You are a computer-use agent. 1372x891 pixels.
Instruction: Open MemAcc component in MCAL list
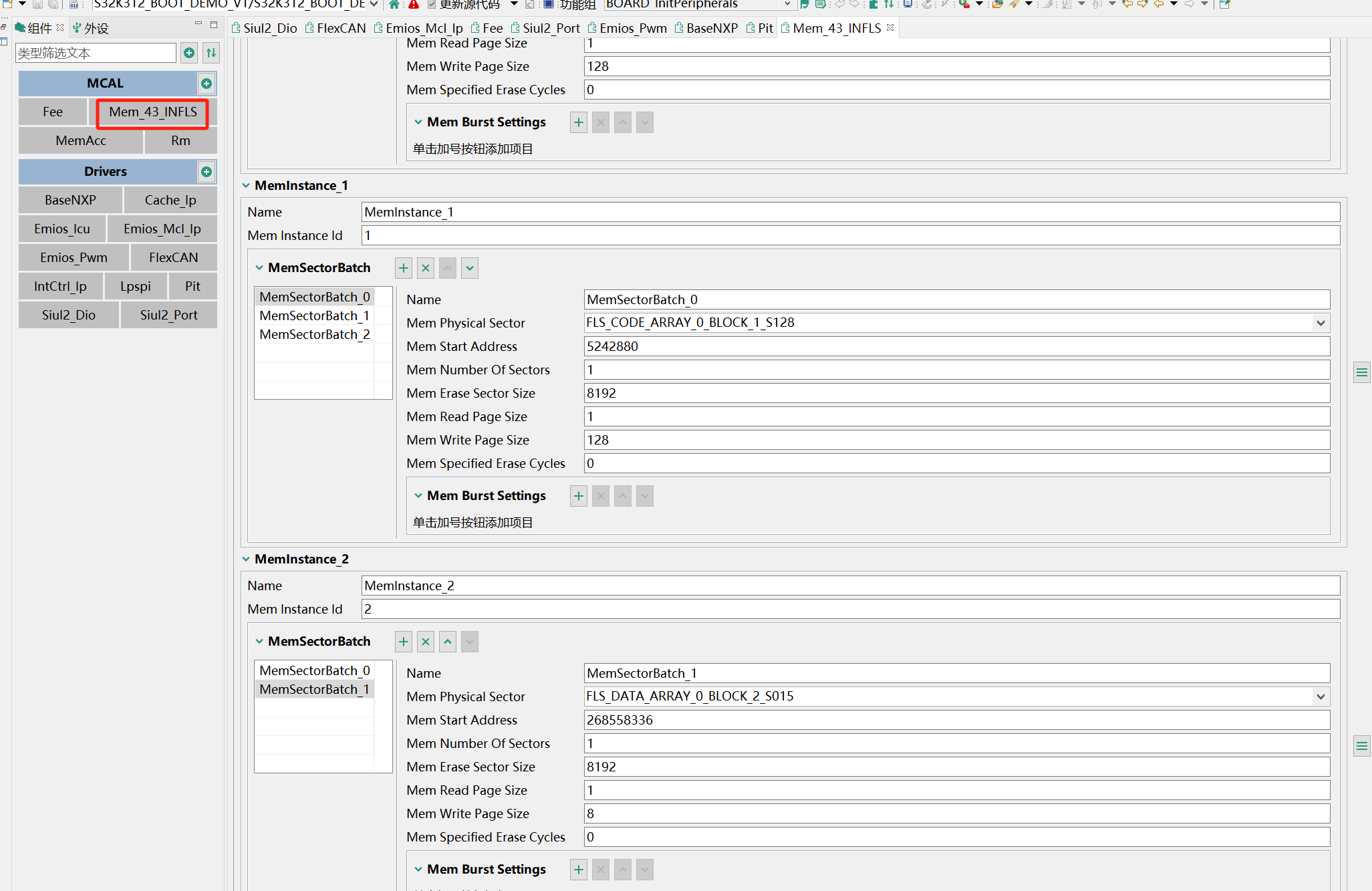(81, 141)
